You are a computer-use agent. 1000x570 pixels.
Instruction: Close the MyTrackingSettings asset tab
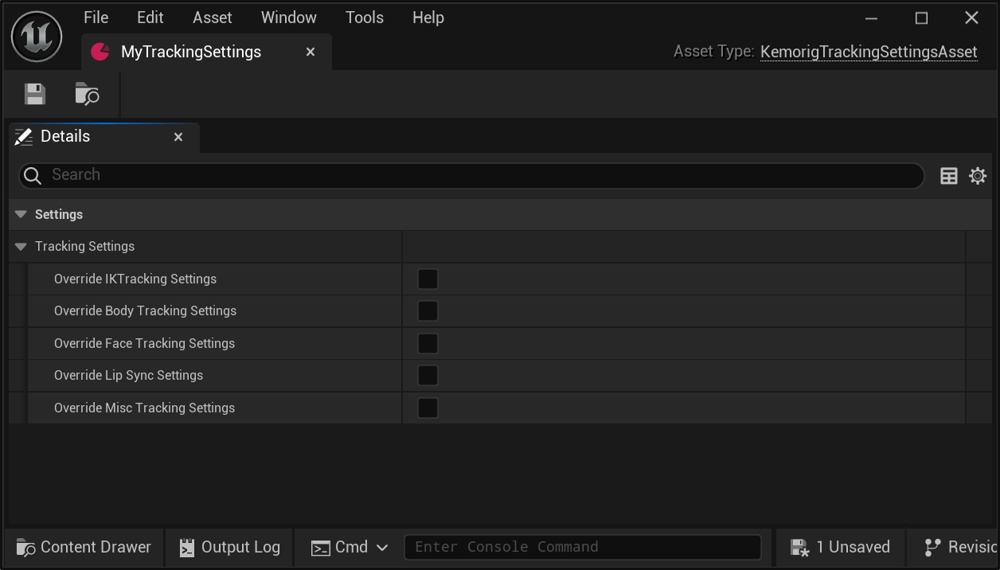pos(311,52)
